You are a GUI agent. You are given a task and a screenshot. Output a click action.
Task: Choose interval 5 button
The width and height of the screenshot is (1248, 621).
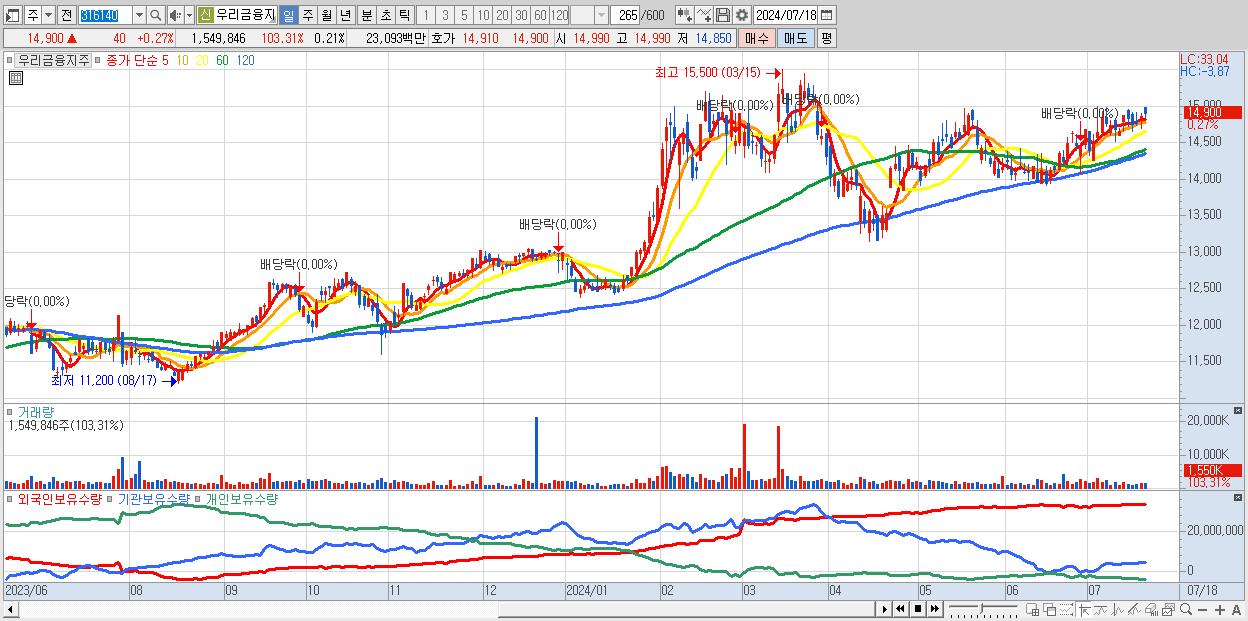(464, 15)
